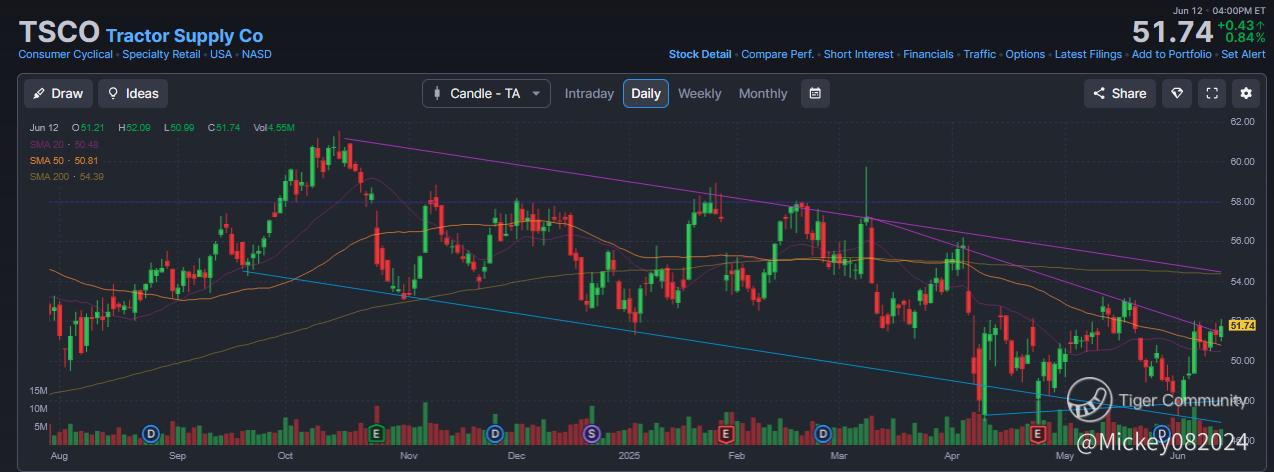The width and height of the screenshot is (1274, 472).
Task: View Short Interest data
Action: 859,54
